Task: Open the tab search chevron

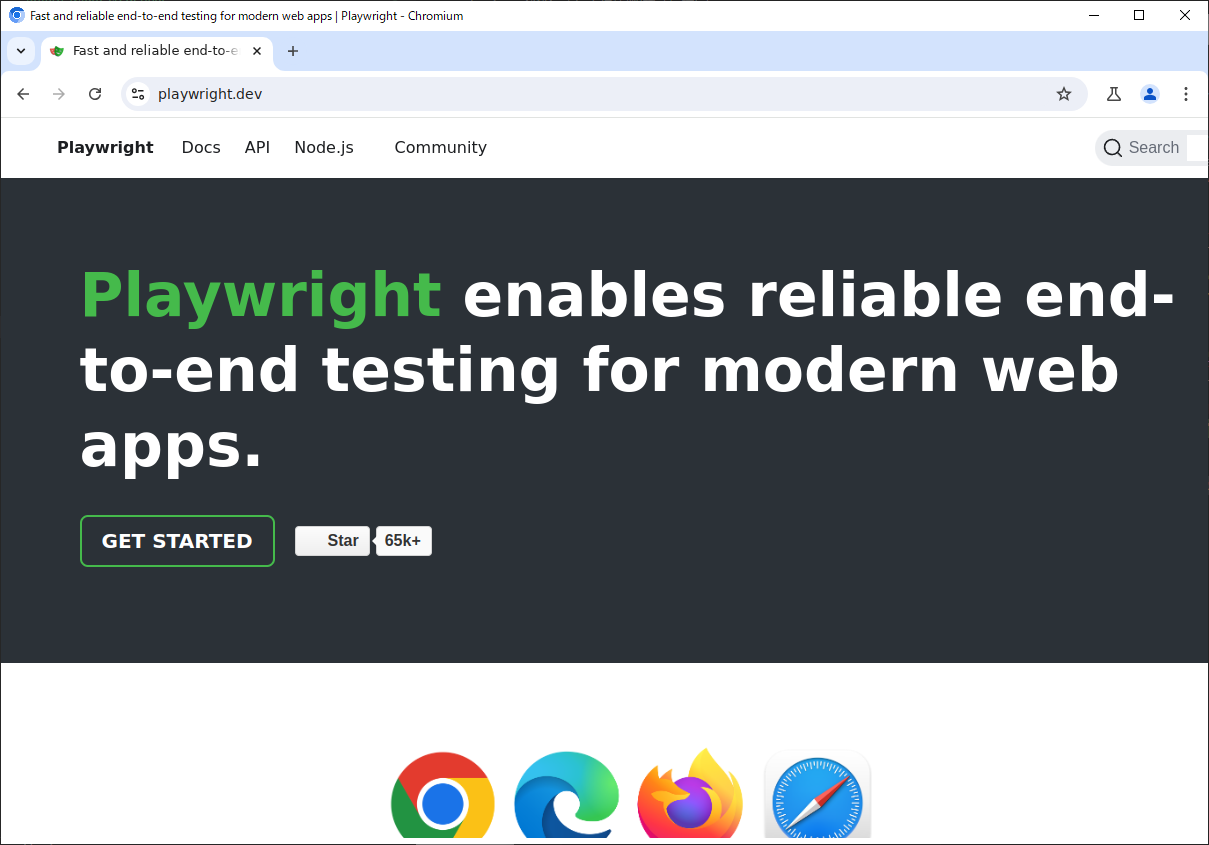Action: click(x=20, y=51)
